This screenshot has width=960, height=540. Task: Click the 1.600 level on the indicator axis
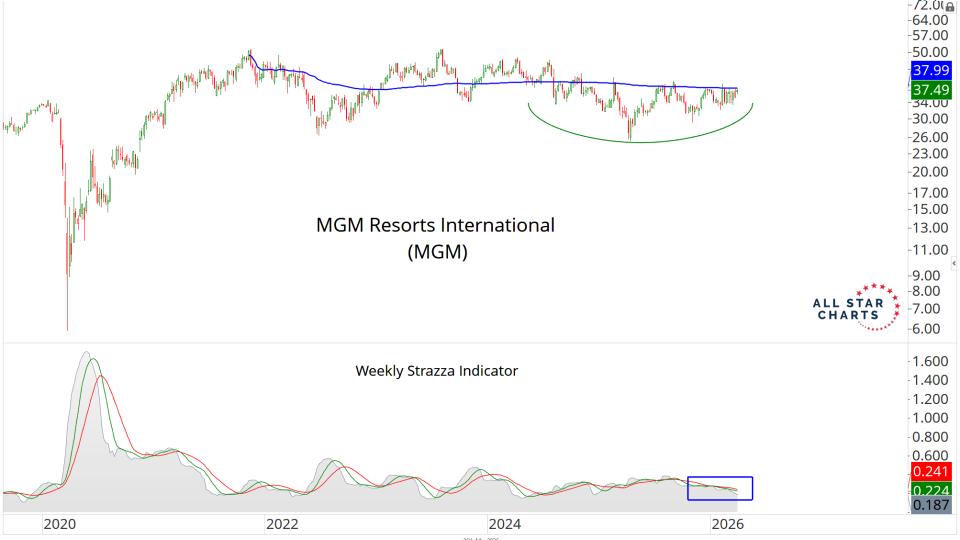tap(929, 361)
